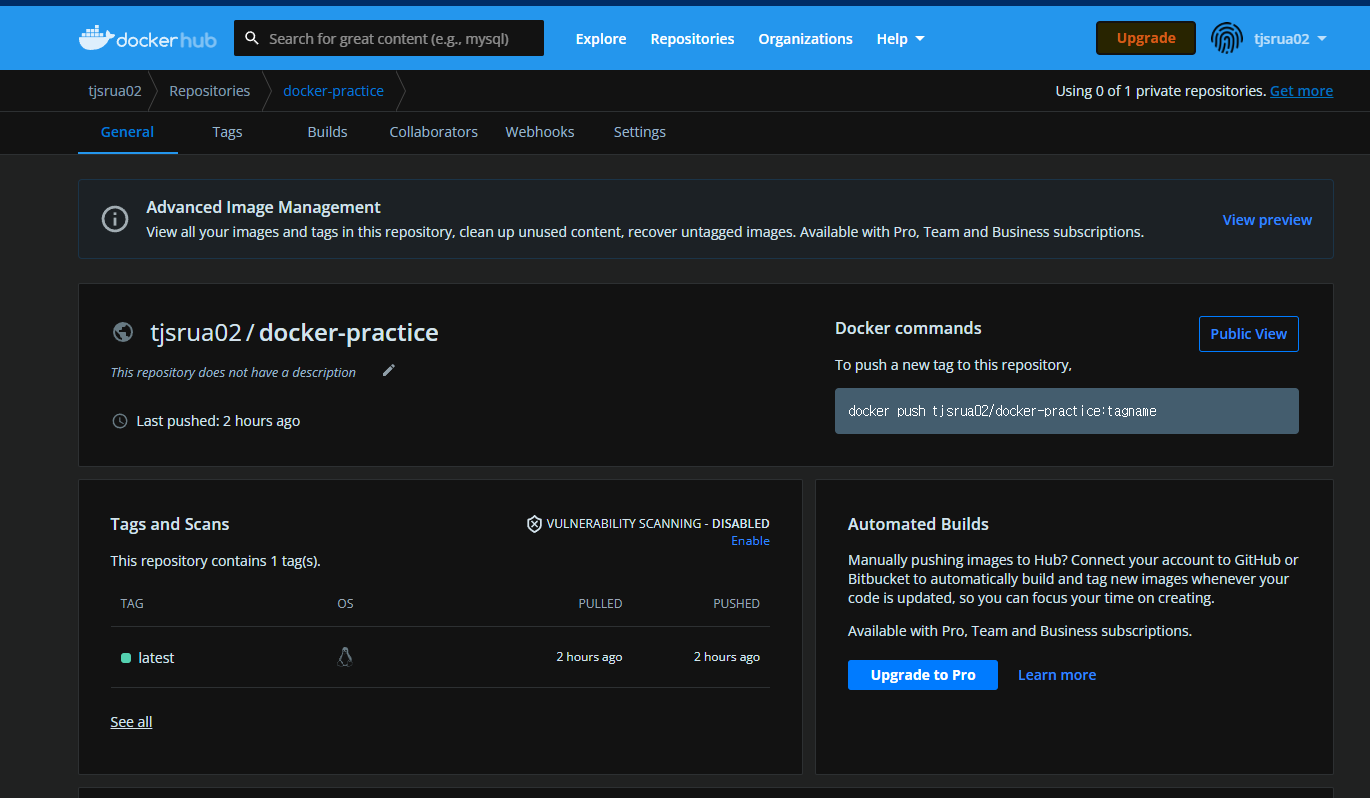The image size is (1370, 798).
Task: Click the Repositories breadcrumb
Action: click(x=210, y=91)
